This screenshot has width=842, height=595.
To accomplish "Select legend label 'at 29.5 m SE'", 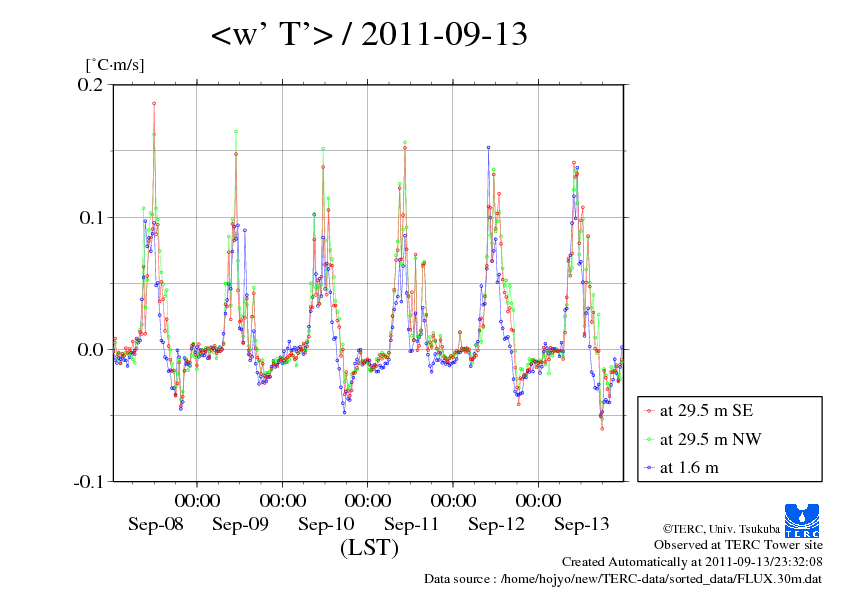I will pos(706,411).
